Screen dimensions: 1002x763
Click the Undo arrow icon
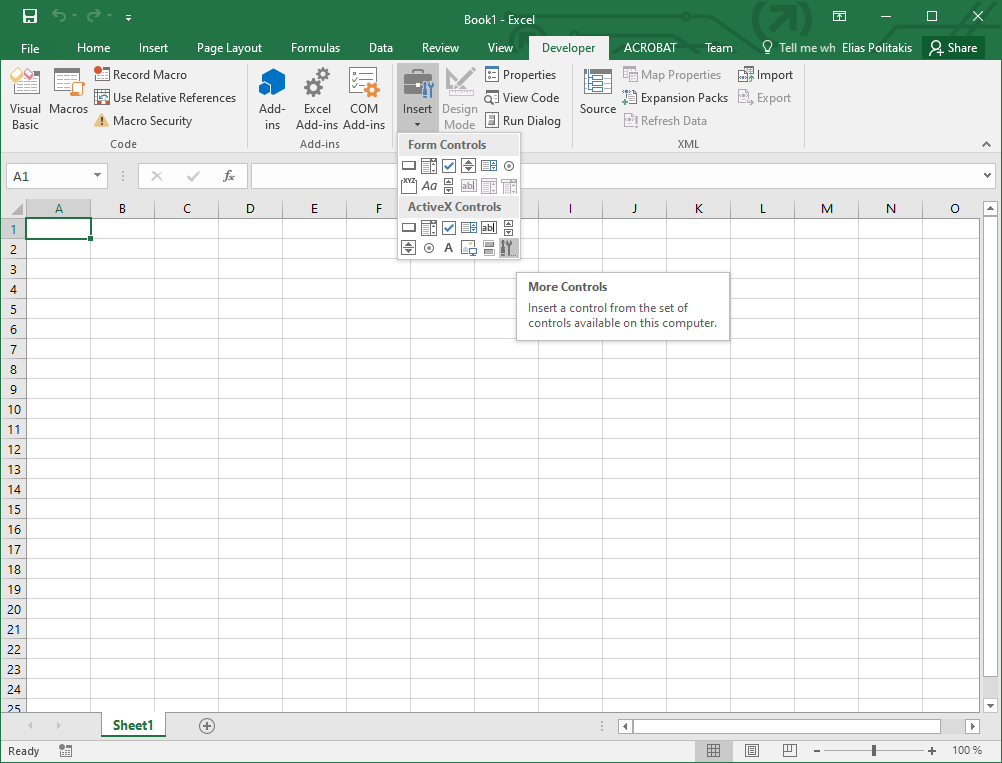tap(59, 17)
